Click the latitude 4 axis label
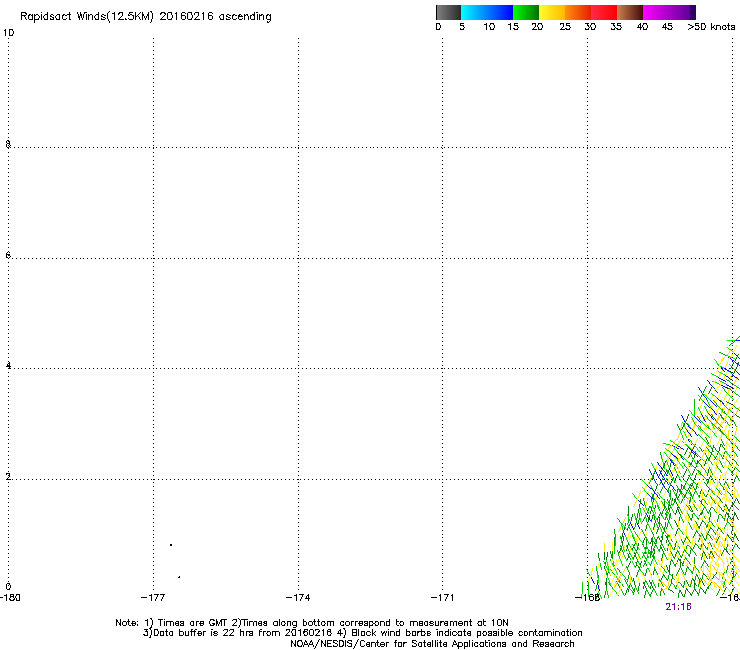Image resolution: width=740 pixels, height=650 pixels. click(8, 366)
